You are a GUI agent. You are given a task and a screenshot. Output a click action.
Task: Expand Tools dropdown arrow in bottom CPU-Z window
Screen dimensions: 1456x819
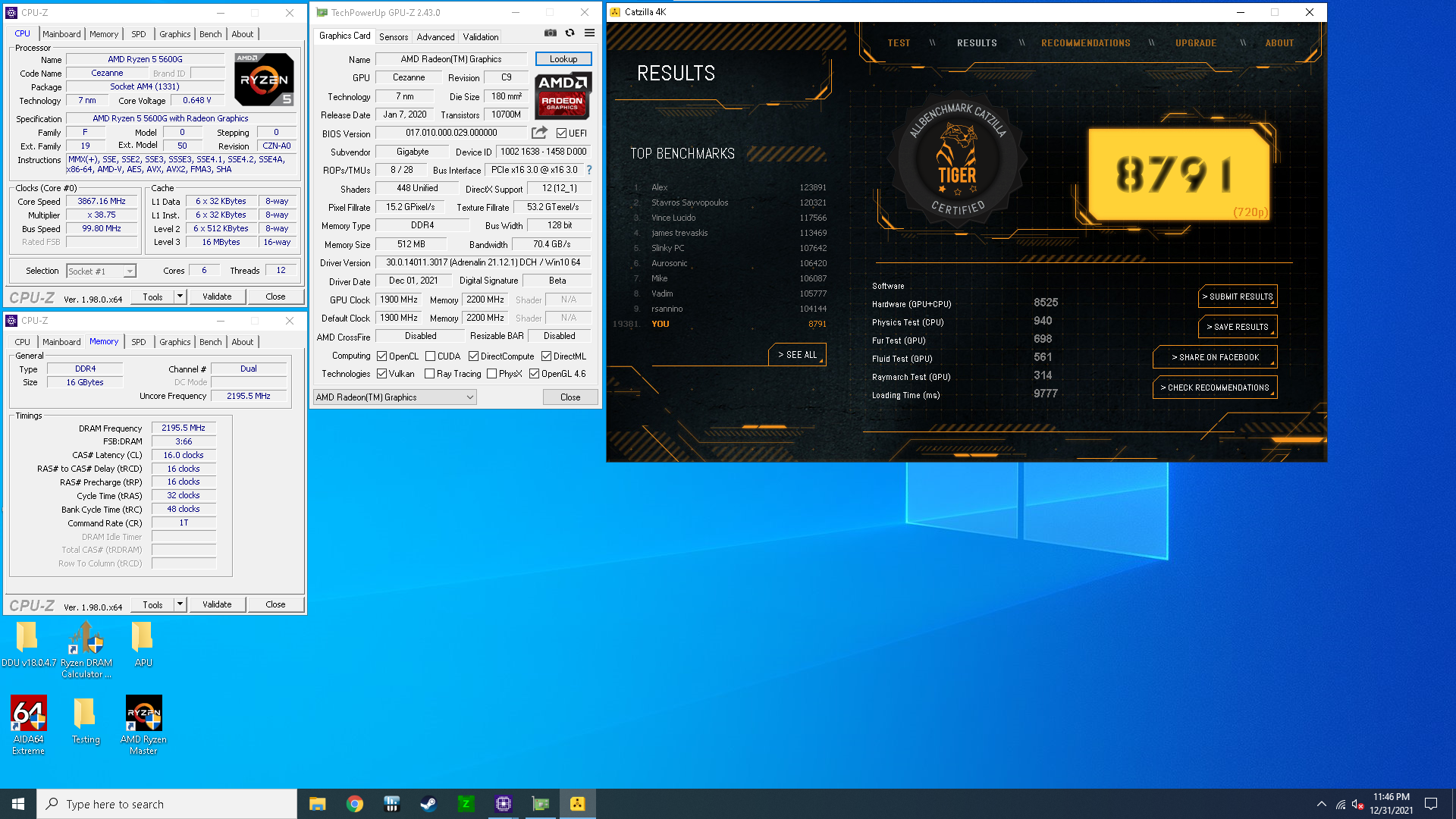pyautogui.click(x=180, y=604)
